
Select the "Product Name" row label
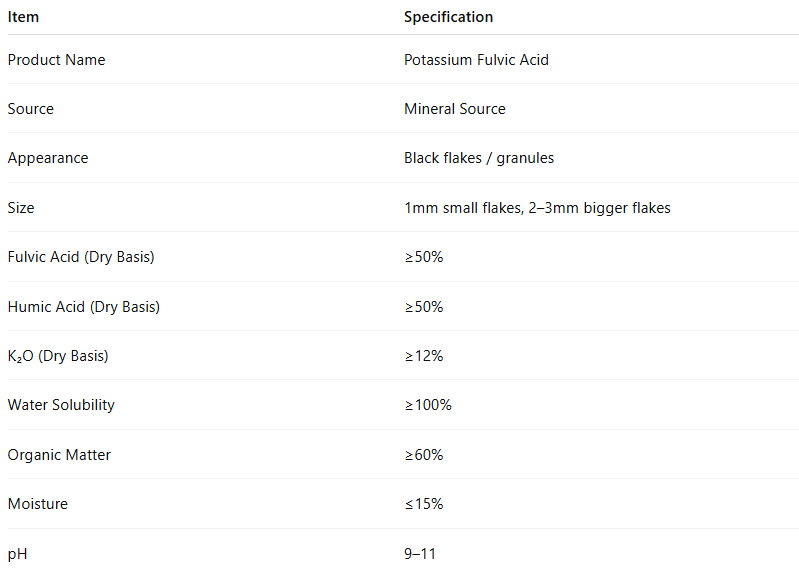coord(56,60)
